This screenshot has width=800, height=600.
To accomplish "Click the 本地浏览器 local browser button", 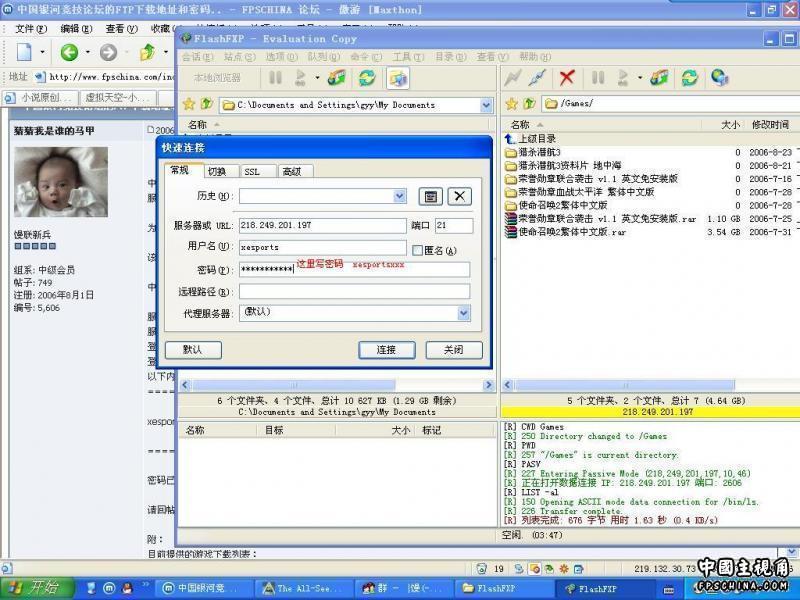I will [217, 78].
